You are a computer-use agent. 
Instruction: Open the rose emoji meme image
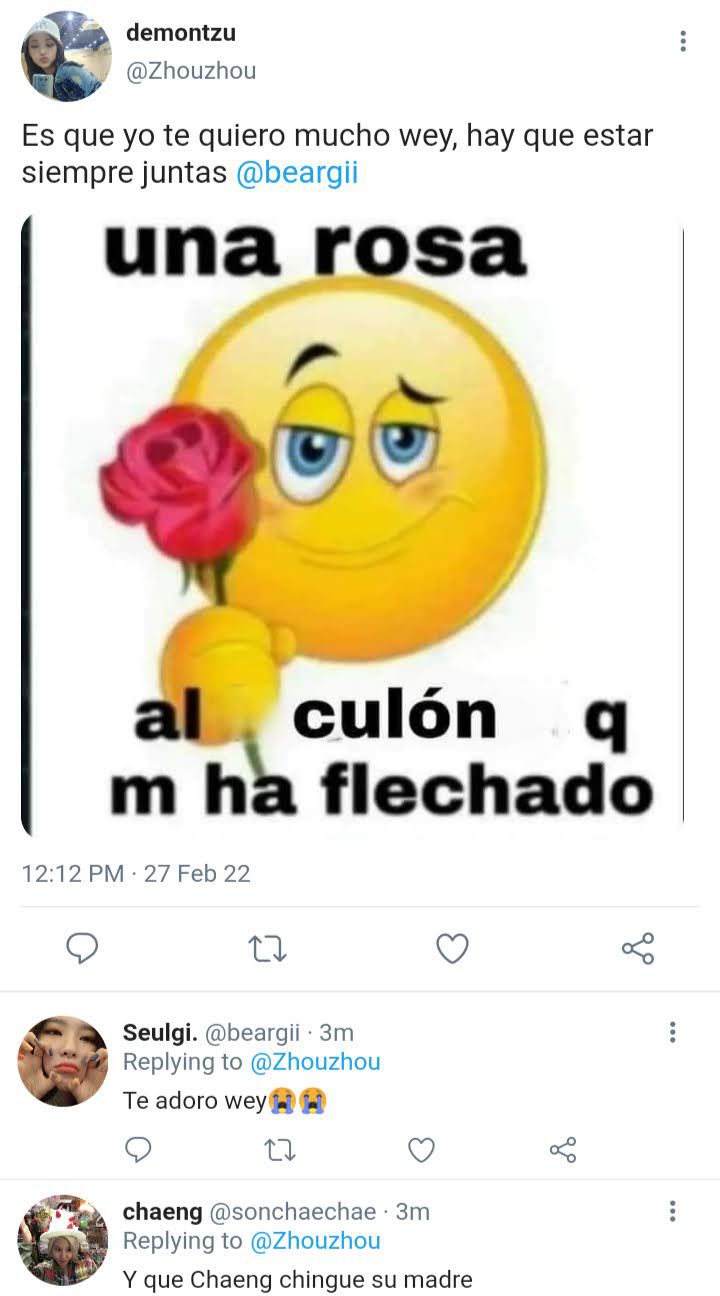click(352, 525)
